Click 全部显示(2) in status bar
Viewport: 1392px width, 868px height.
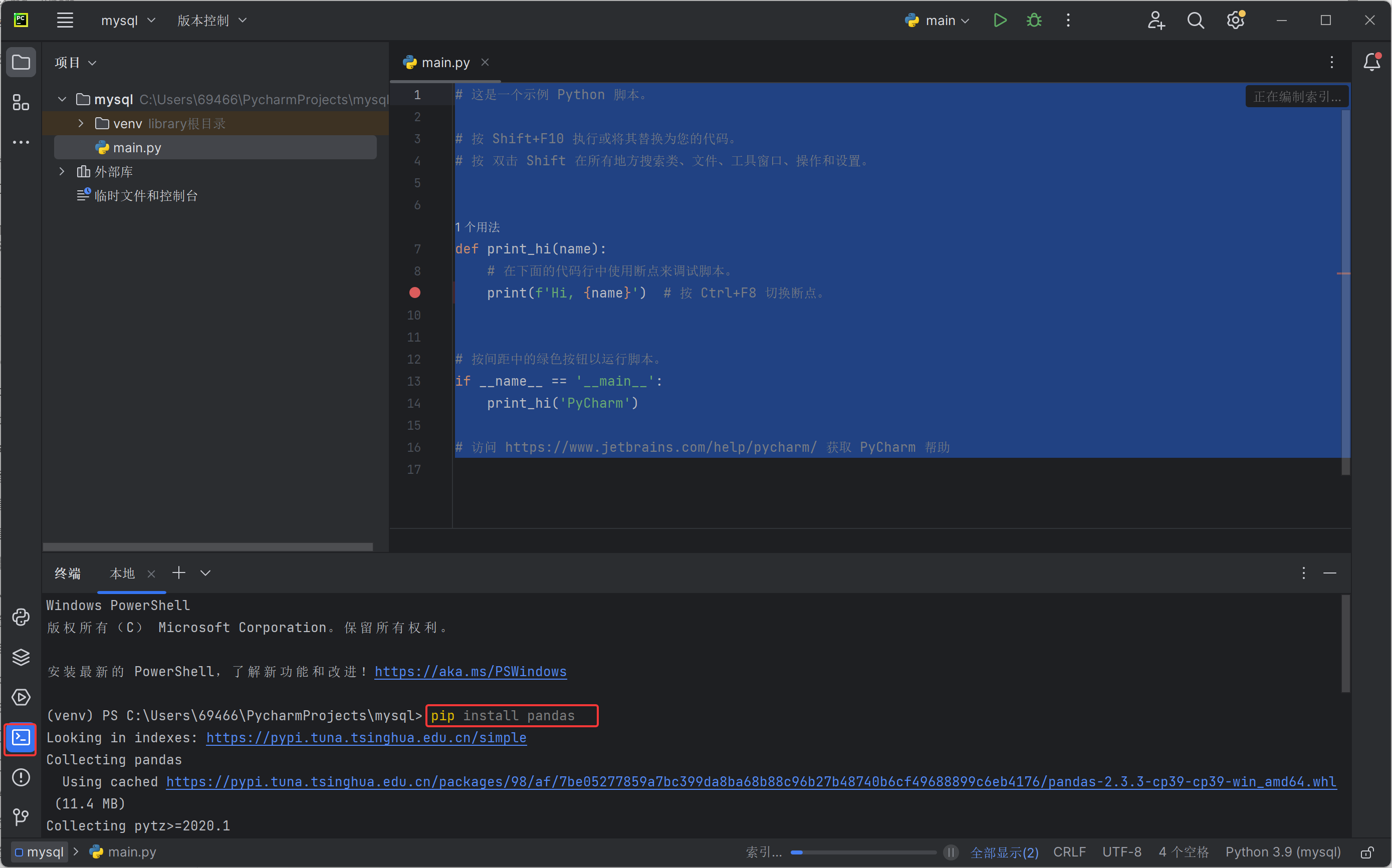[x=1004, y=852]
